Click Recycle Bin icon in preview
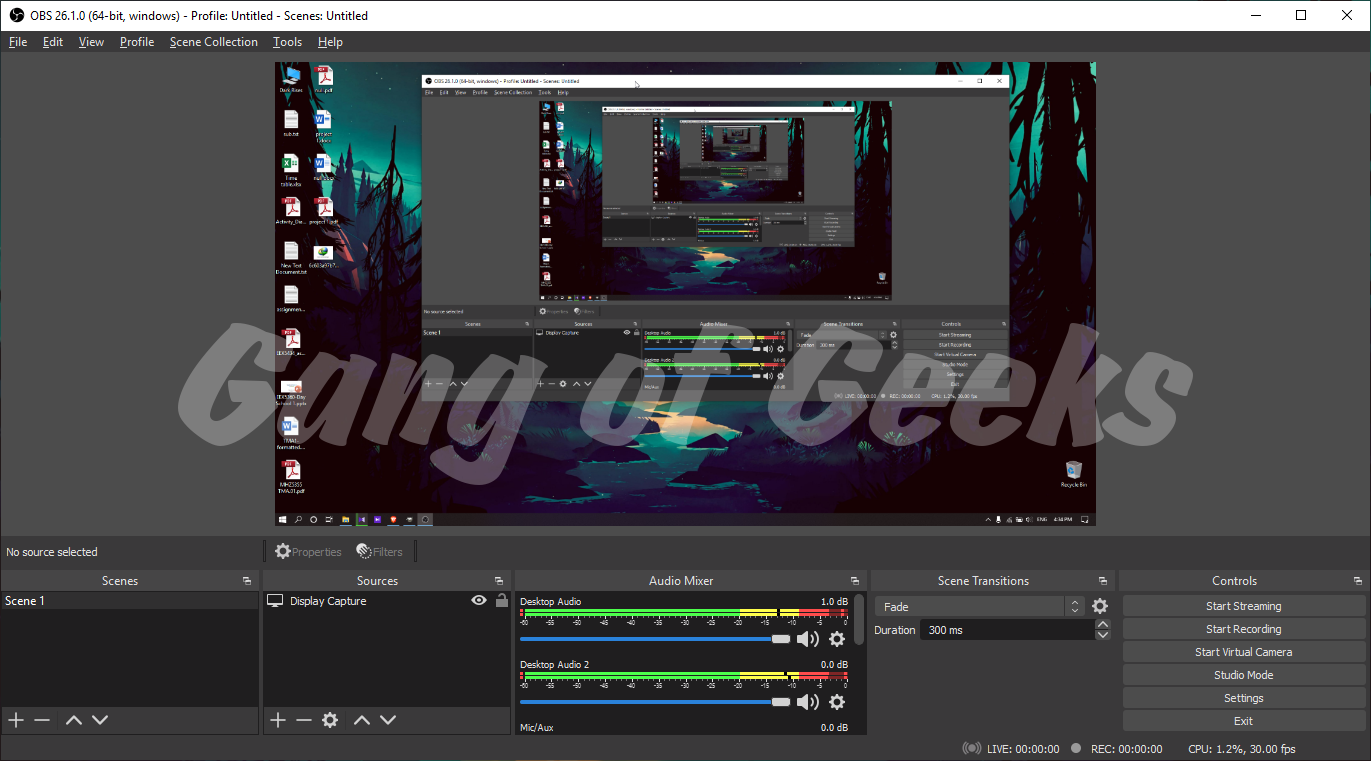This screenshot has width=1371, height=761. coord(1074,474)
